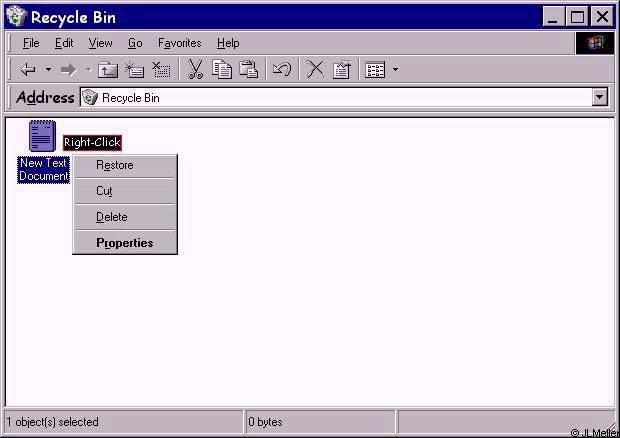This screenshot has height=438, width=620.
Task: Click the '1 object(s) selected' status text
Action: pyautogui.click(x=53, y=422)
